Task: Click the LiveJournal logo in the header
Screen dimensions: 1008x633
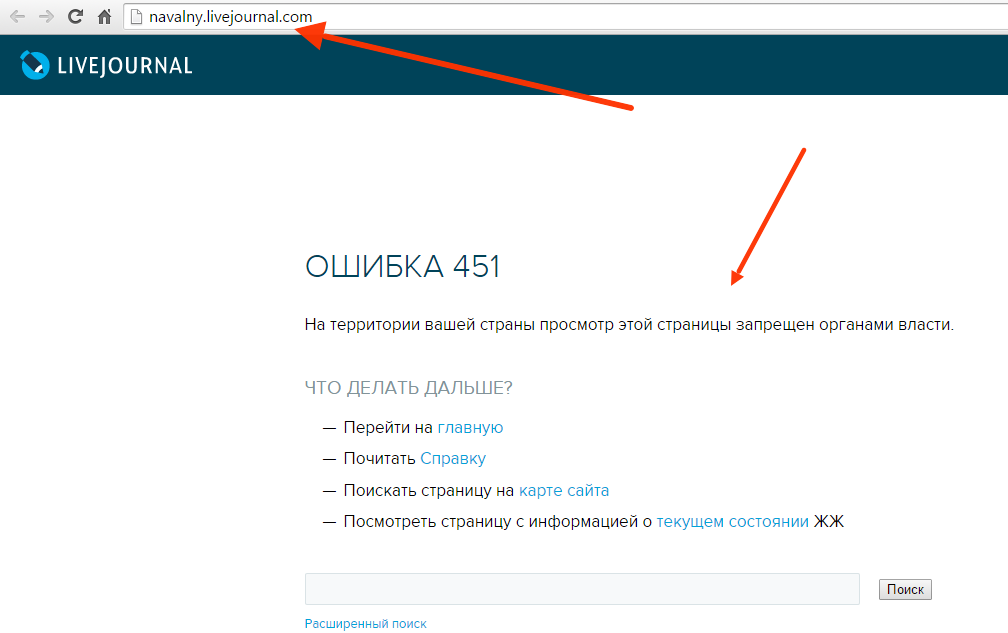Action: [x=106, y=65]
